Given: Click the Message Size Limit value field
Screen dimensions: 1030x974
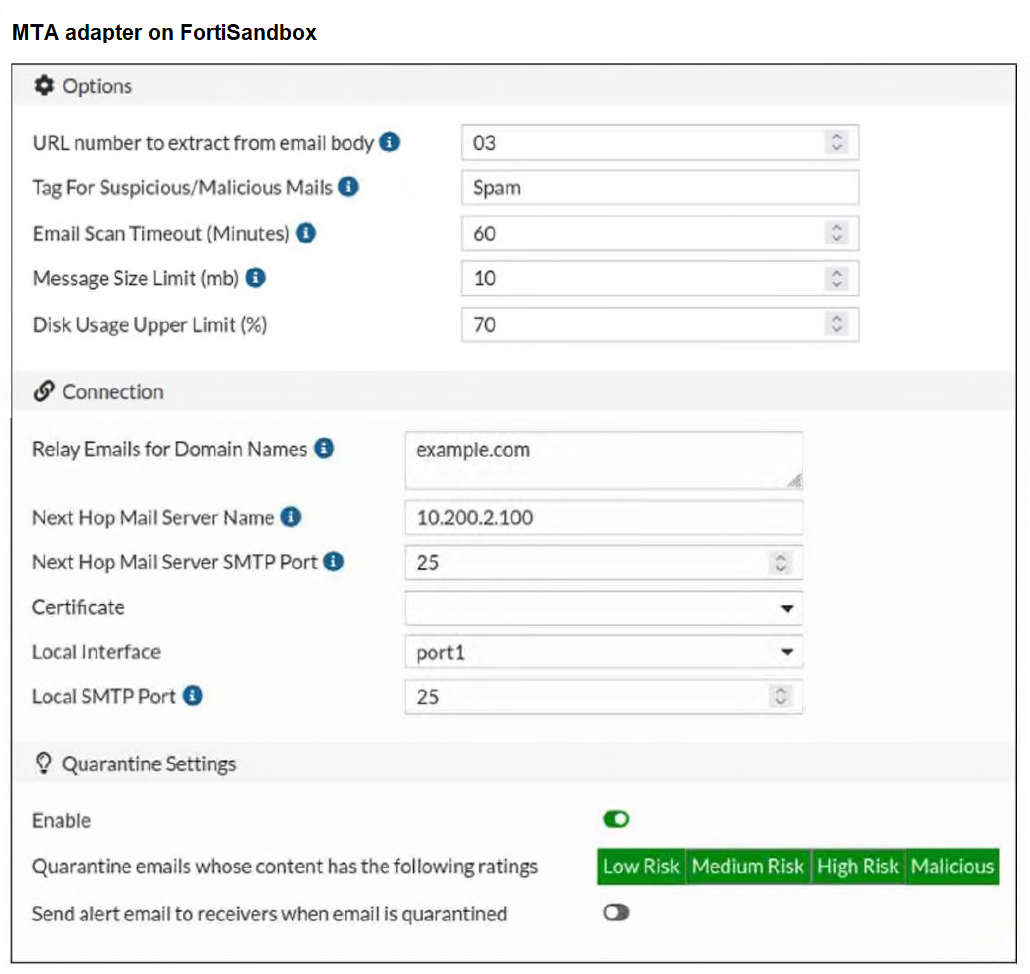Looking at the screenshot, I should [x=660, y=278].
